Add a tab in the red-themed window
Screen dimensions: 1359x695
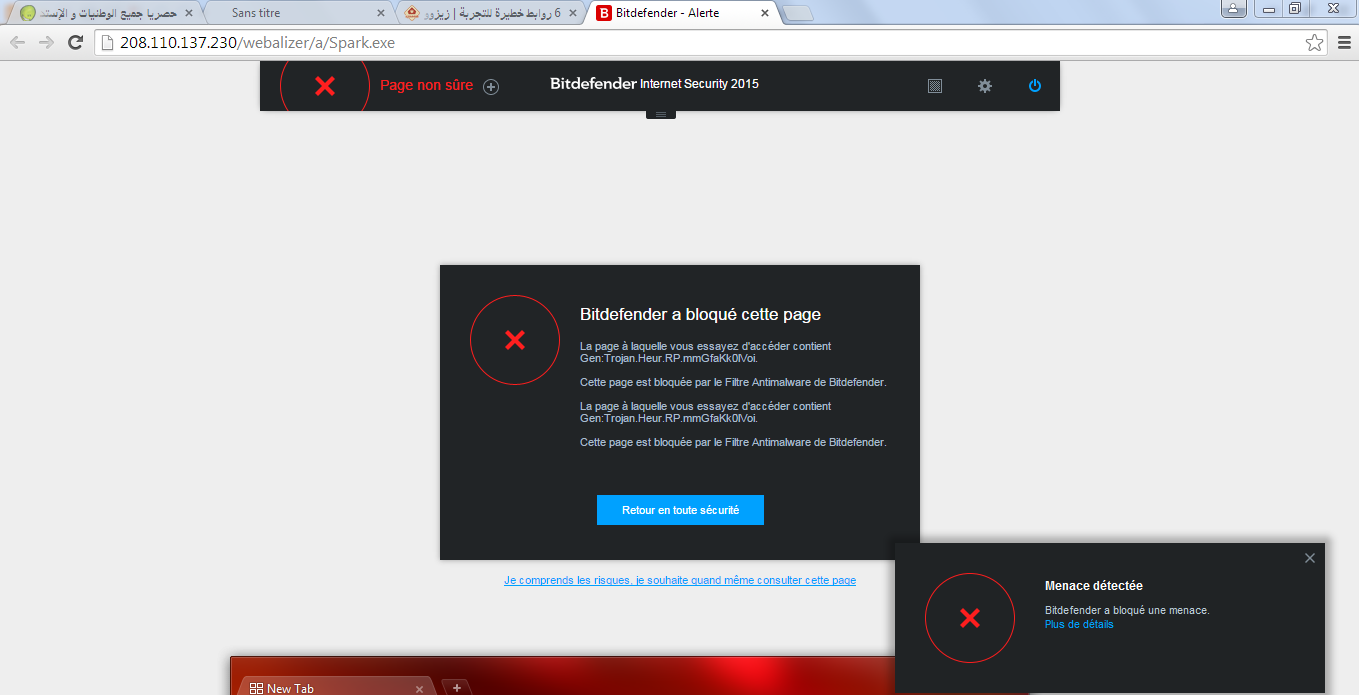point(456,688)
